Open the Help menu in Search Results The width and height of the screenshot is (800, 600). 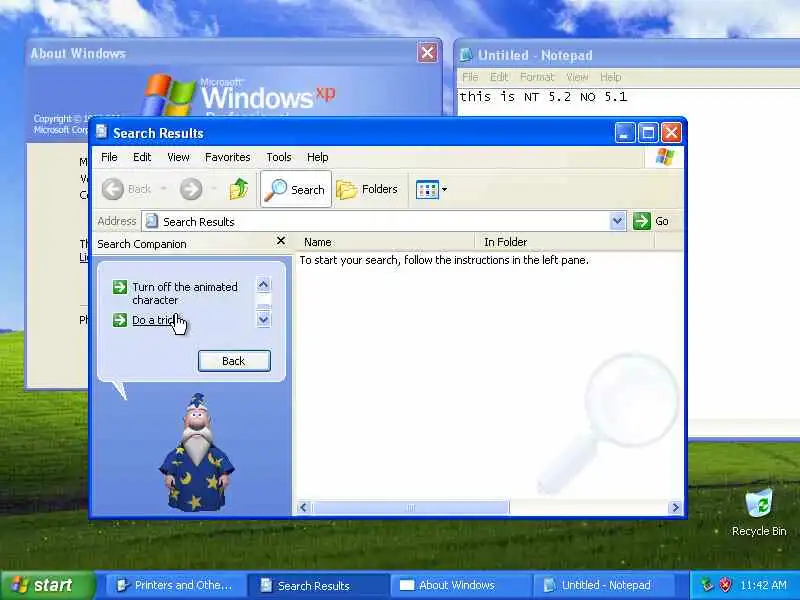click(317, 157)
